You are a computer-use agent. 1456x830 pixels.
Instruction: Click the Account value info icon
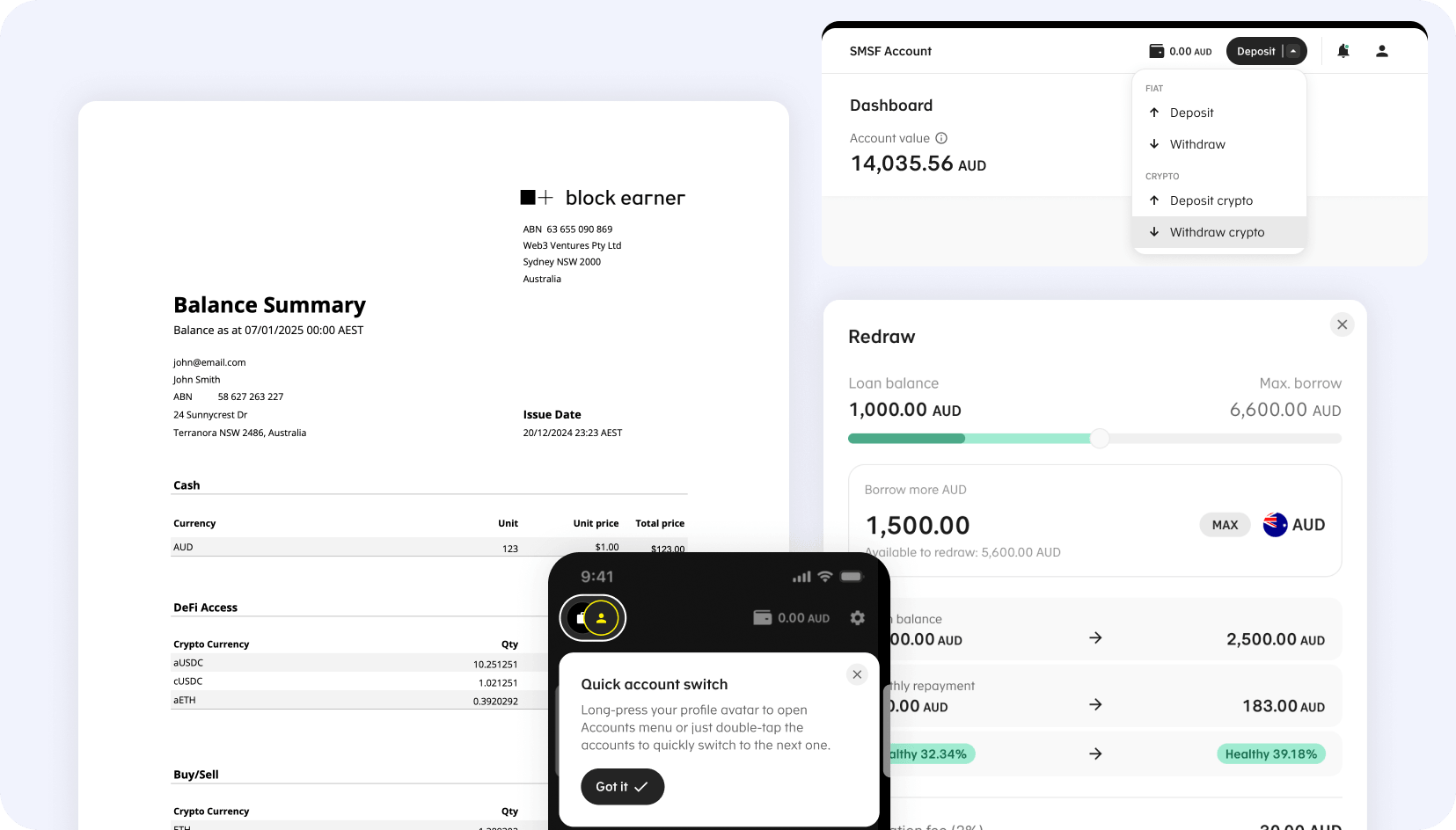click(x=941, y=138)
